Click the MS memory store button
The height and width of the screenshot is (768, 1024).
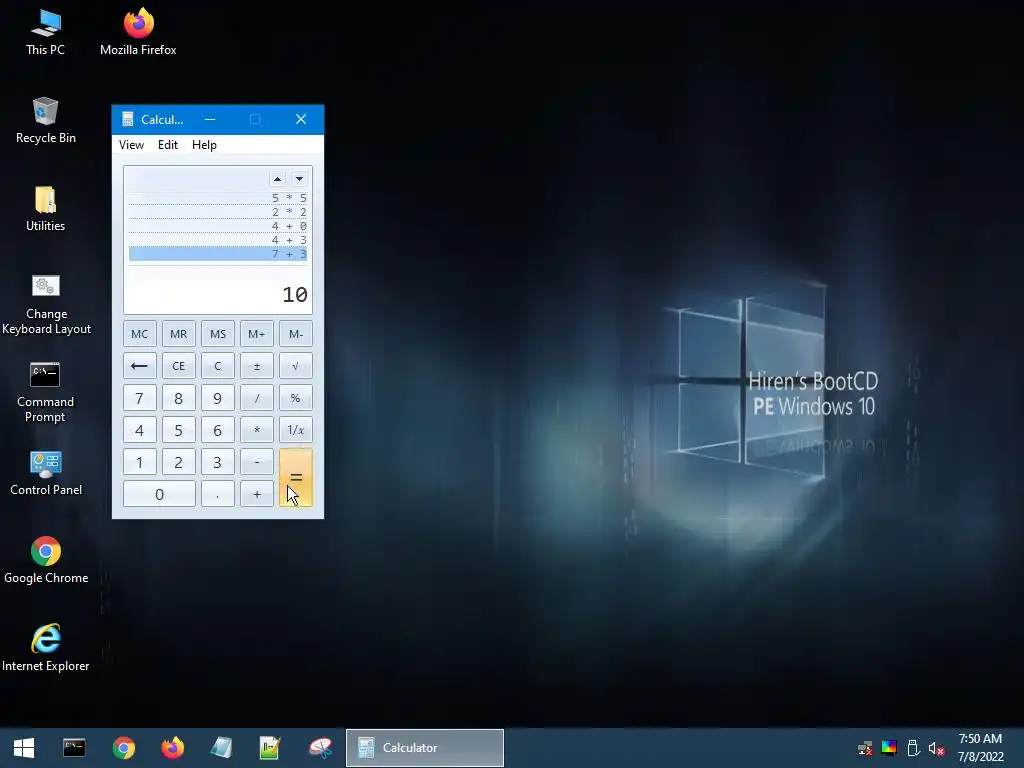coord(217,334)
